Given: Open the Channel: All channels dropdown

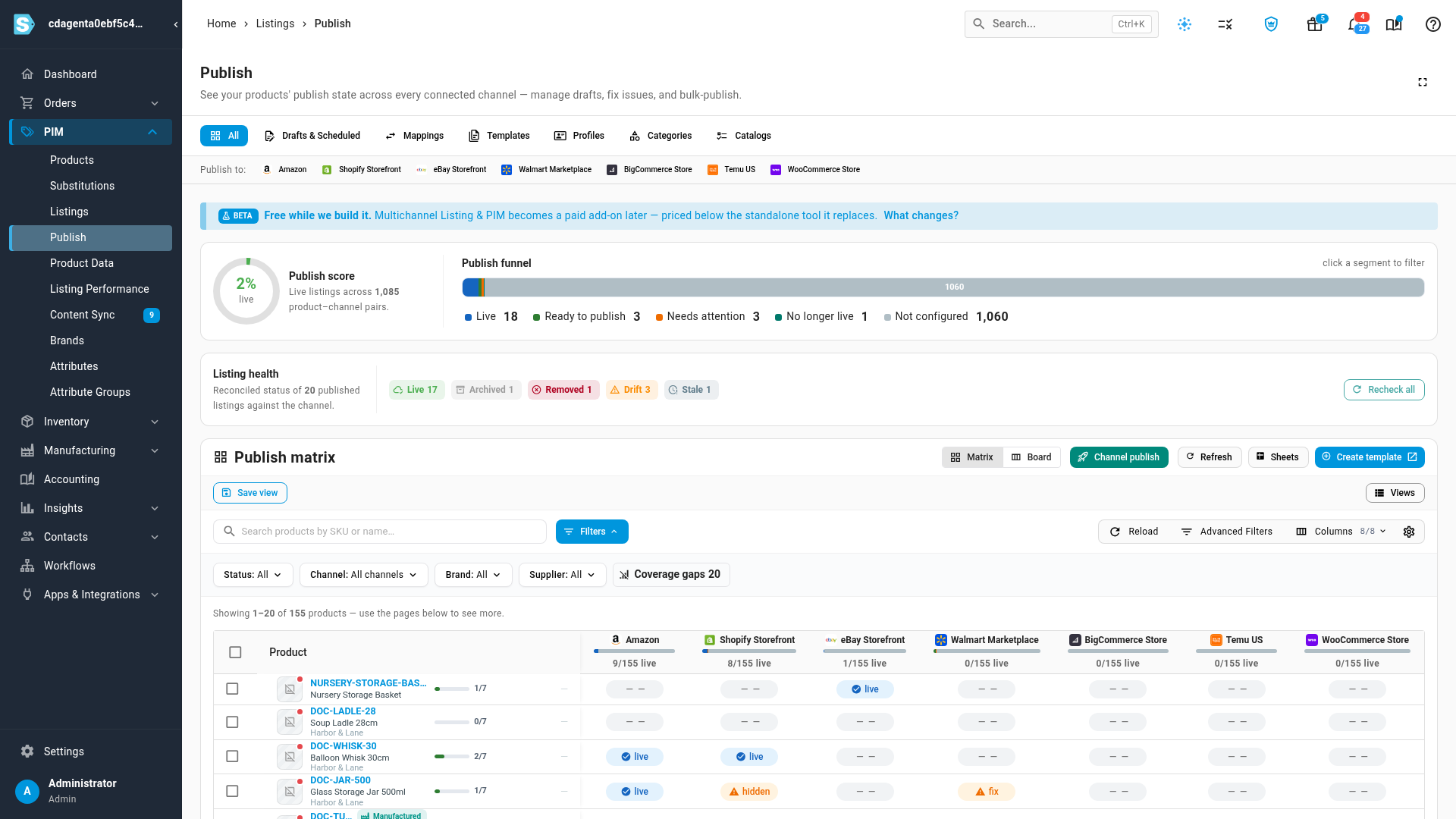Looking at the screenshot, I should click(x=363, y=575).
